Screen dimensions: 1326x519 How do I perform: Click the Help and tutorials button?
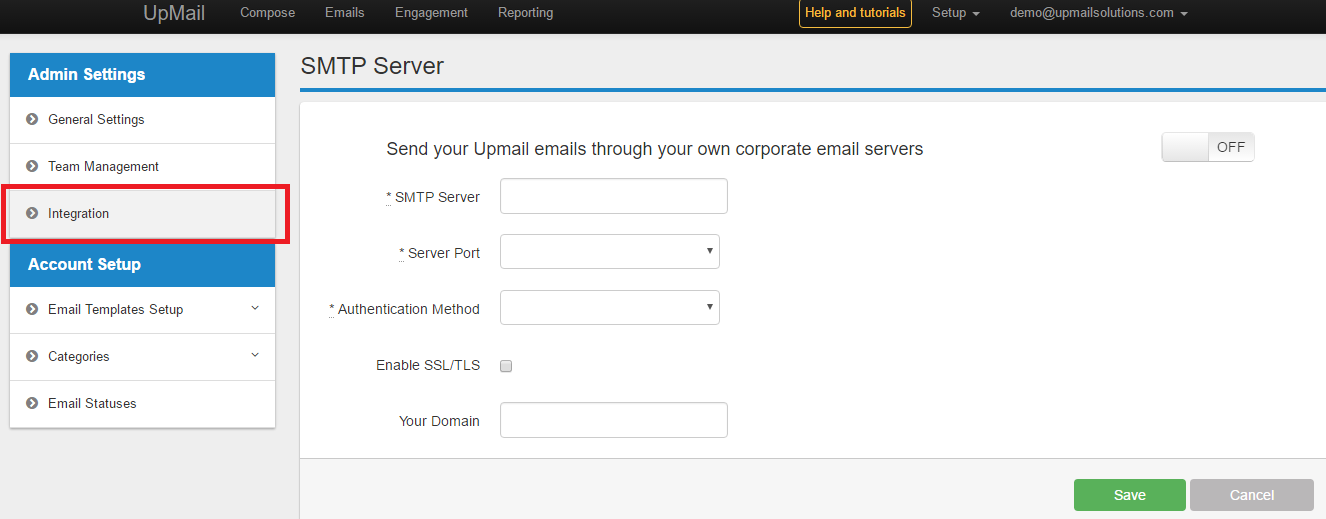(855, 13)
